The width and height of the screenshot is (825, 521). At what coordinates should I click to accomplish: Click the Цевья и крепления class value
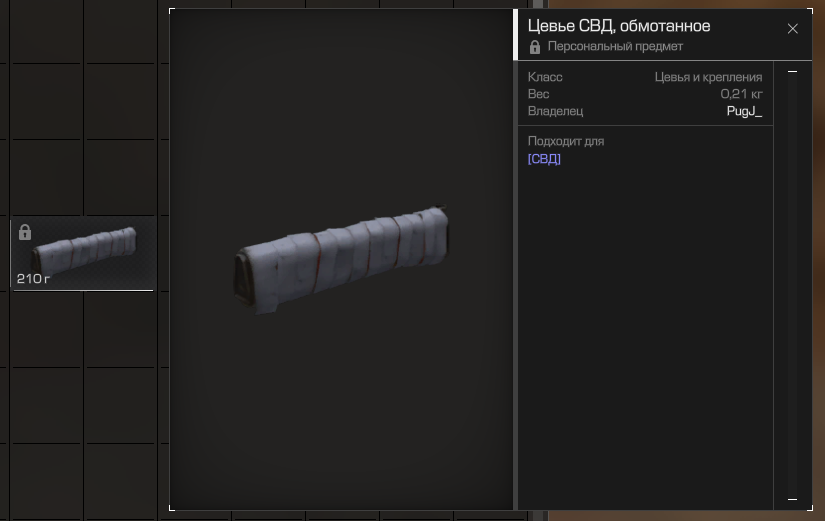[x=708, y=77]
